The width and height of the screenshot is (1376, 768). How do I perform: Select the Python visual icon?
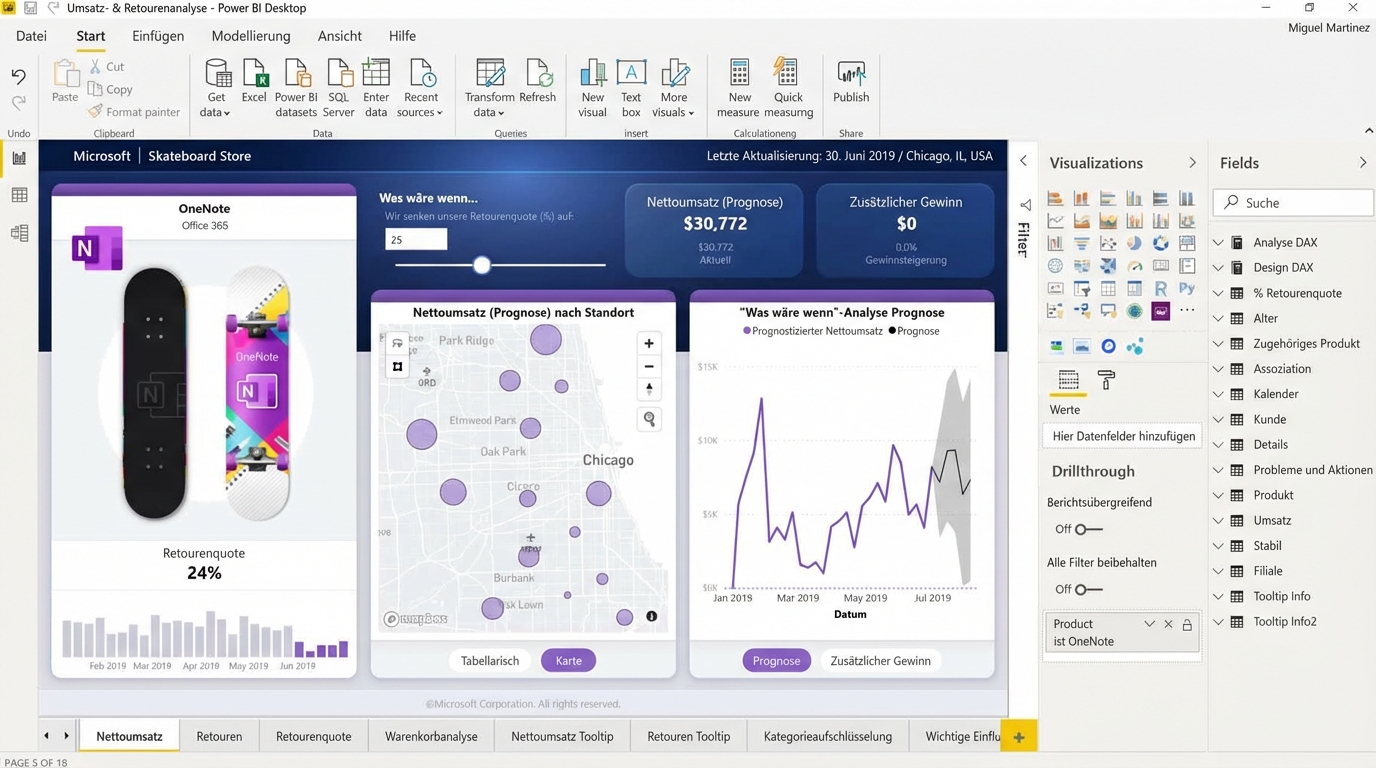1186,288
